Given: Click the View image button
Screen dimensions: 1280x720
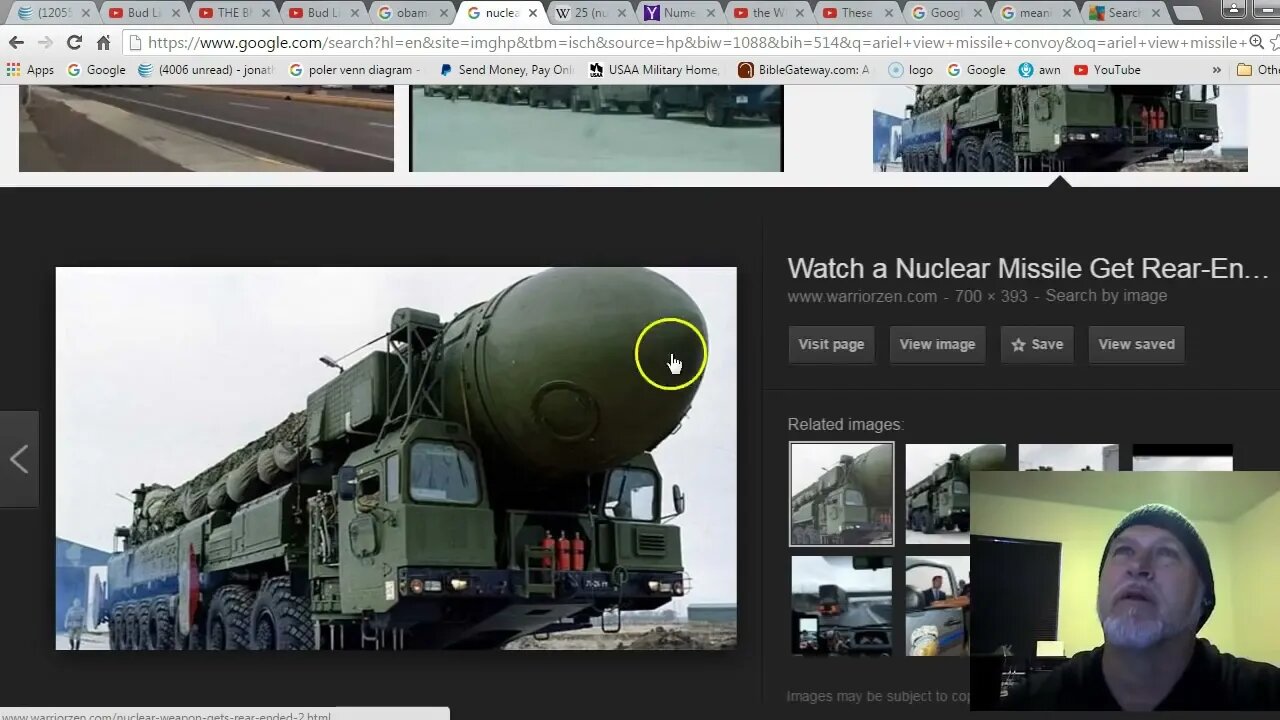Looking at the screenshot, I should pyautogui.click(x=937, y=344).
